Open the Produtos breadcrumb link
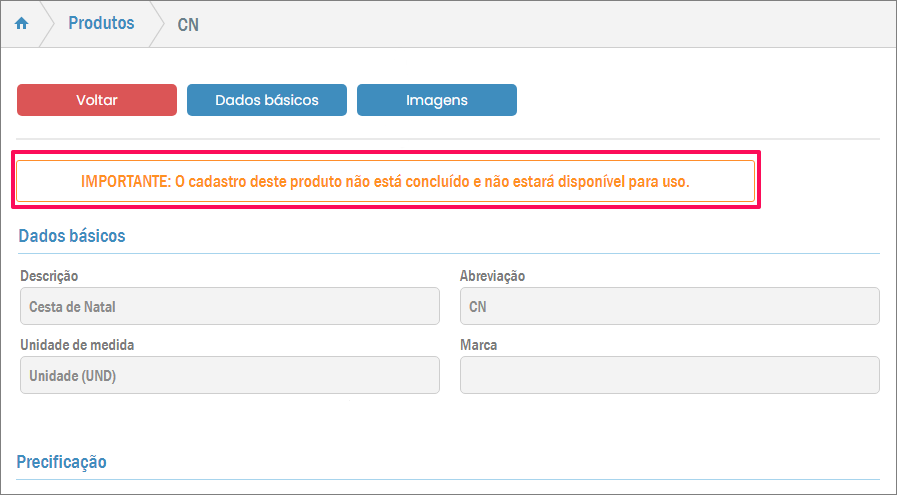The image size is (897, 495). (x=101, y=23)
